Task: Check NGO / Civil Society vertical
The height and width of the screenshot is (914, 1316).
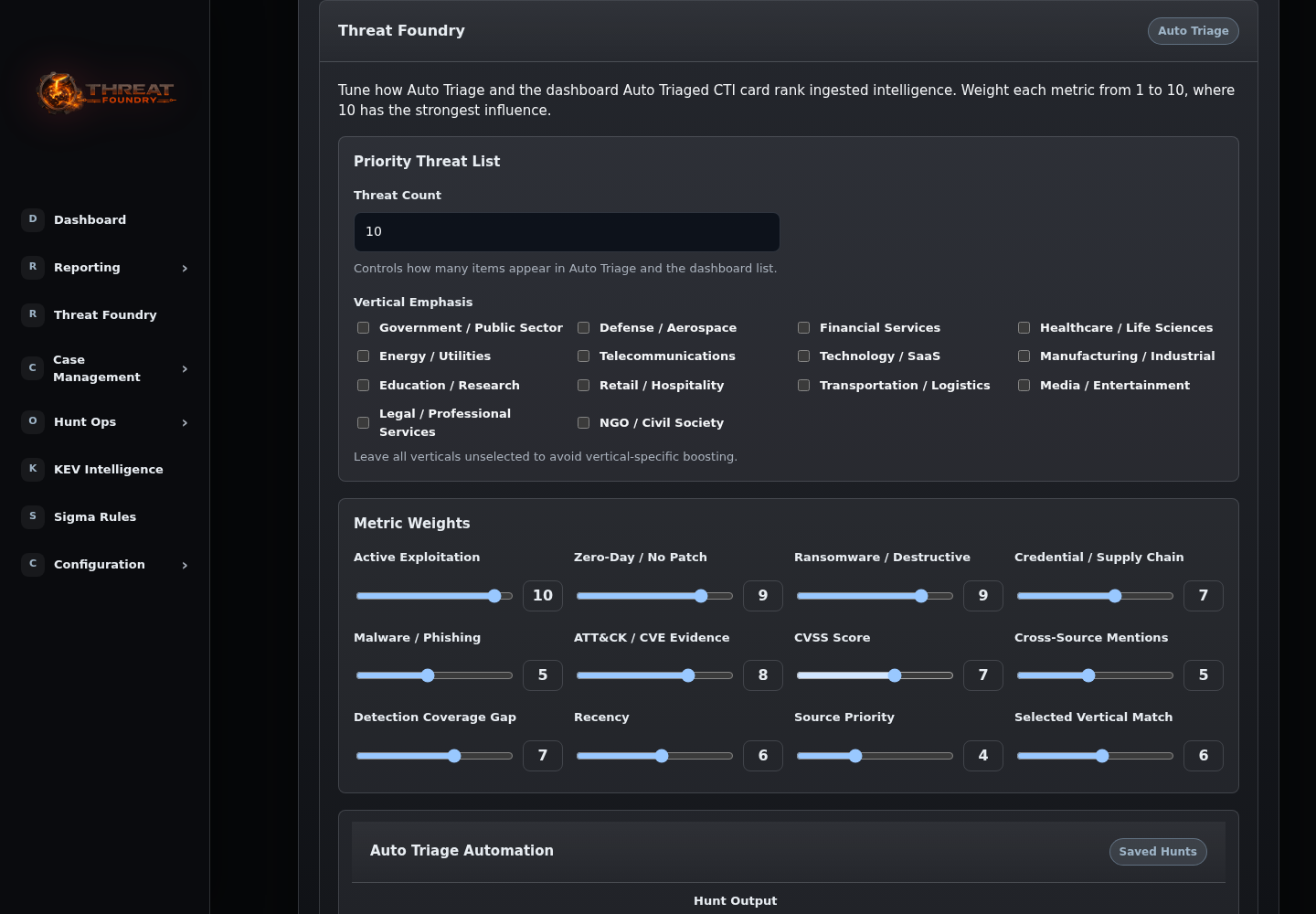Action: (583, 423)
